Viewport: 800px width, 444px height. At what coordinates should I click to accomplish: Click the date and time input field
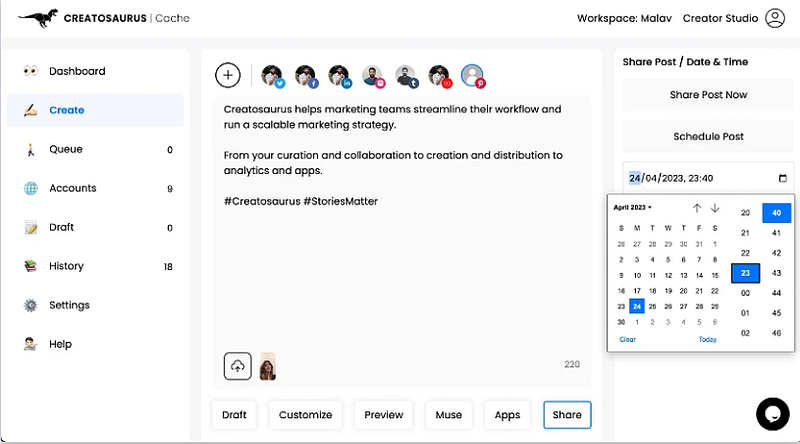coord(708,178)
